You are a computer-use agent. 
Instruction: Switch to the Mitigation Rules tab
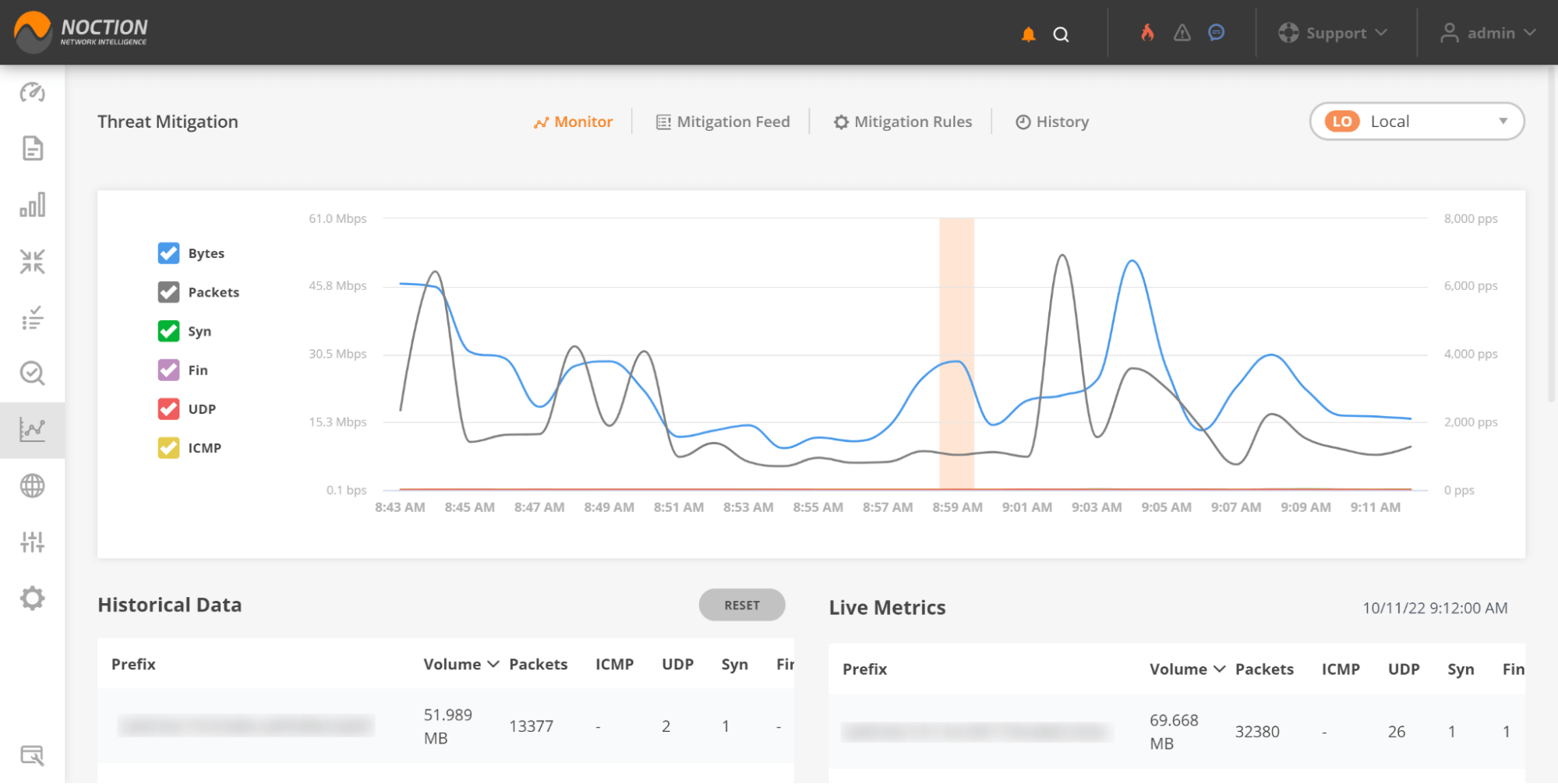coord(903,122)
